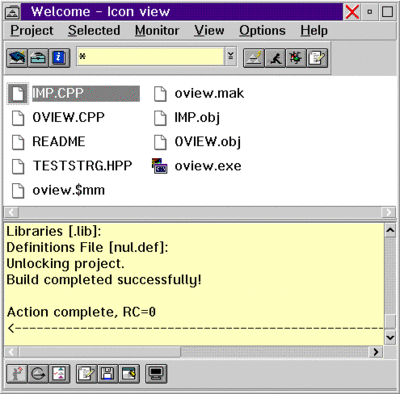Image resolution: width=400 pixels, height=394 pixels.
Task: Click monitor pane scroll-up arrow
Action: coord(390,230)
